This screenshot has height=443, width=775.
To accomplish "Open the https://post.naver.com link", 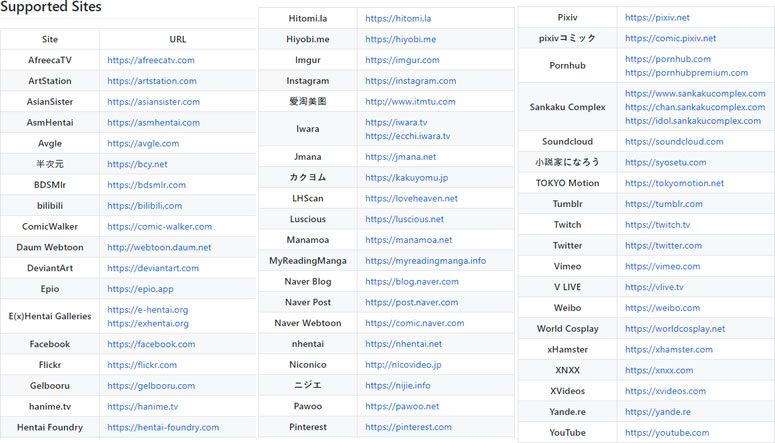I will click(412, 302).
